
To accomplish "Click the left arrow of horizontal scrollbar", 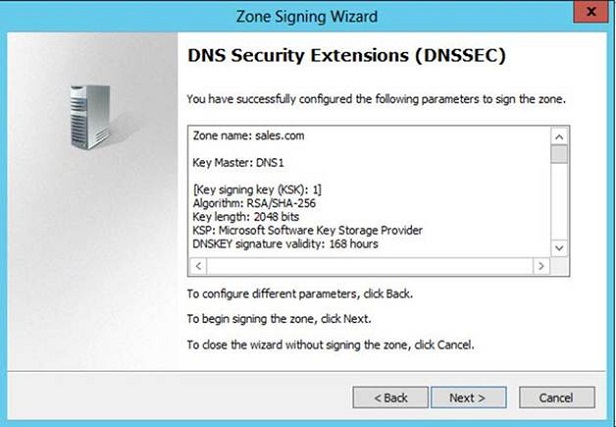I will coord(198,266).
